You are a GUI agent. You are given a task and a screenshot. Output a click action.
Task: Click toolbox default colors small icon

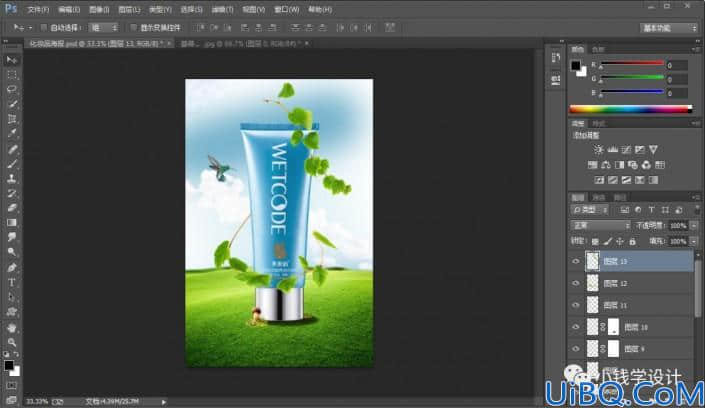pyautogui.click(x=6, y=354)
